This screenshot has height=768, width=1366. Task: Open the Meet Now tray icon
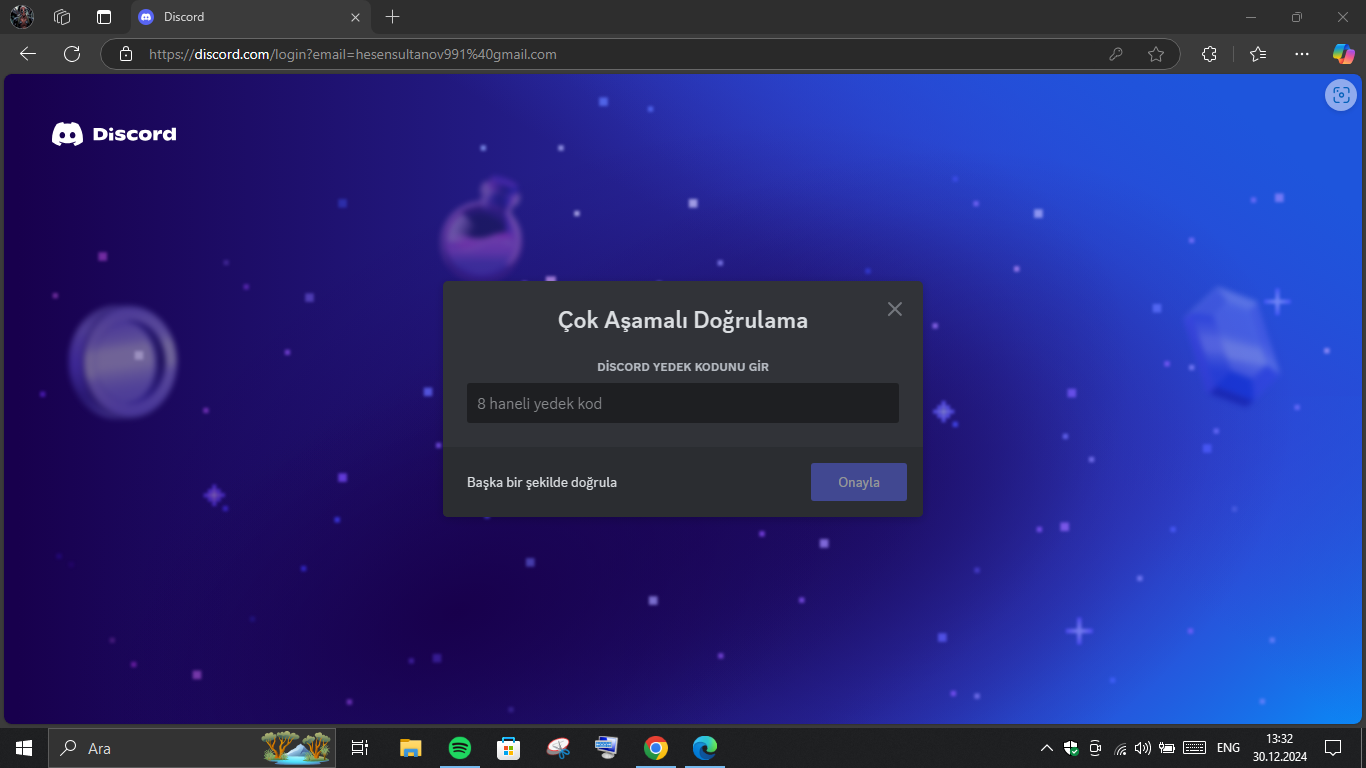(x=1096, y=748)
